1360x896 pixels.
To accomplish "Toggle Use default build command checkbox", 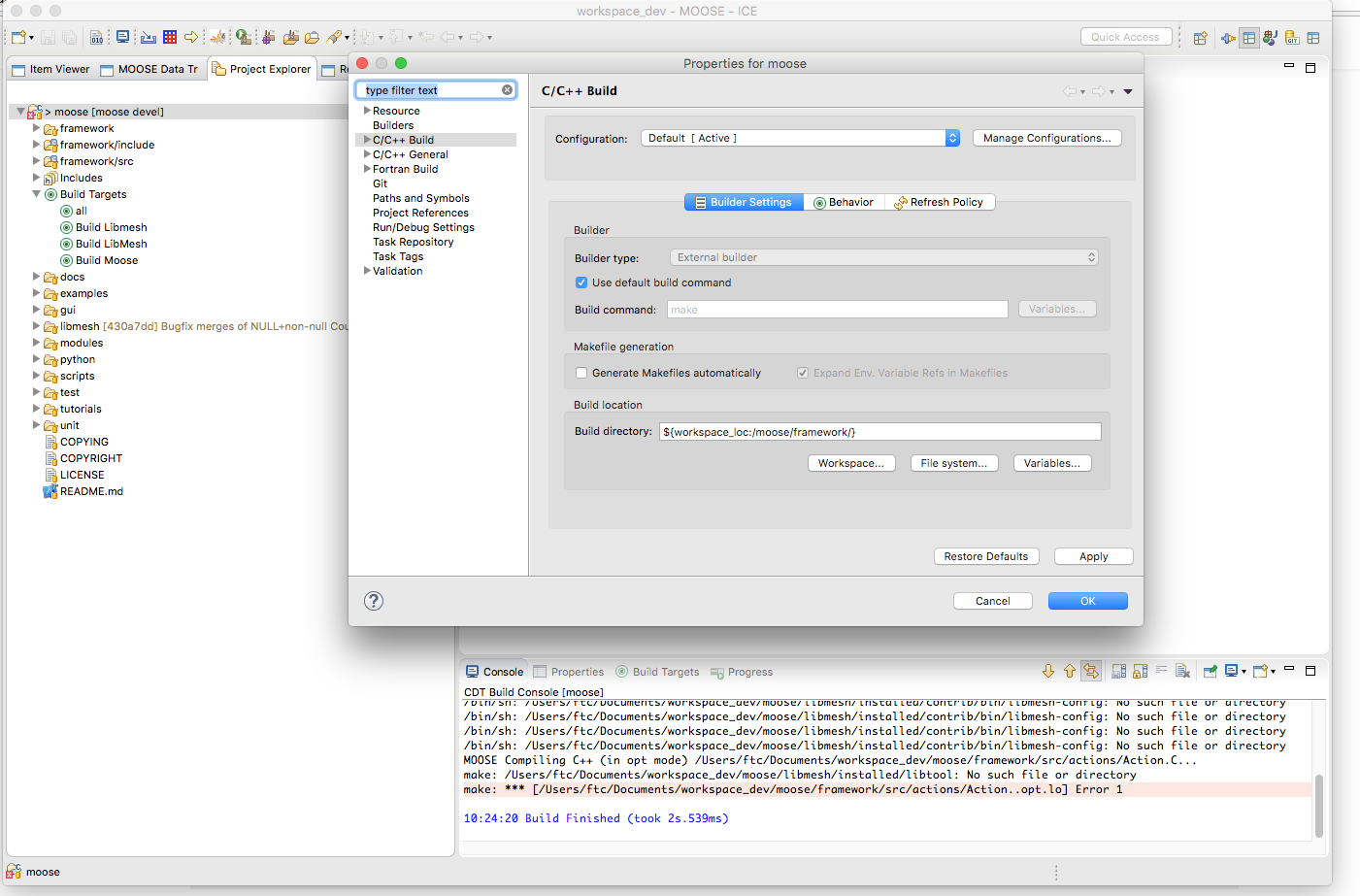I will click(x=581, y=282).
